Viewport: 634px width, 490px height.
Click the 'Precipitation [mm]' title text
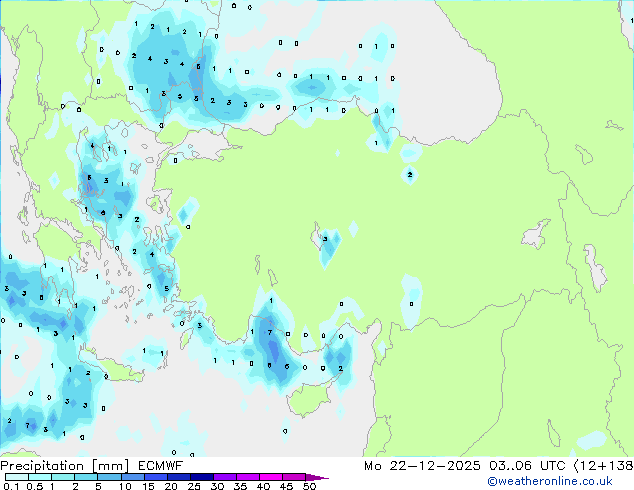[65, 466]
